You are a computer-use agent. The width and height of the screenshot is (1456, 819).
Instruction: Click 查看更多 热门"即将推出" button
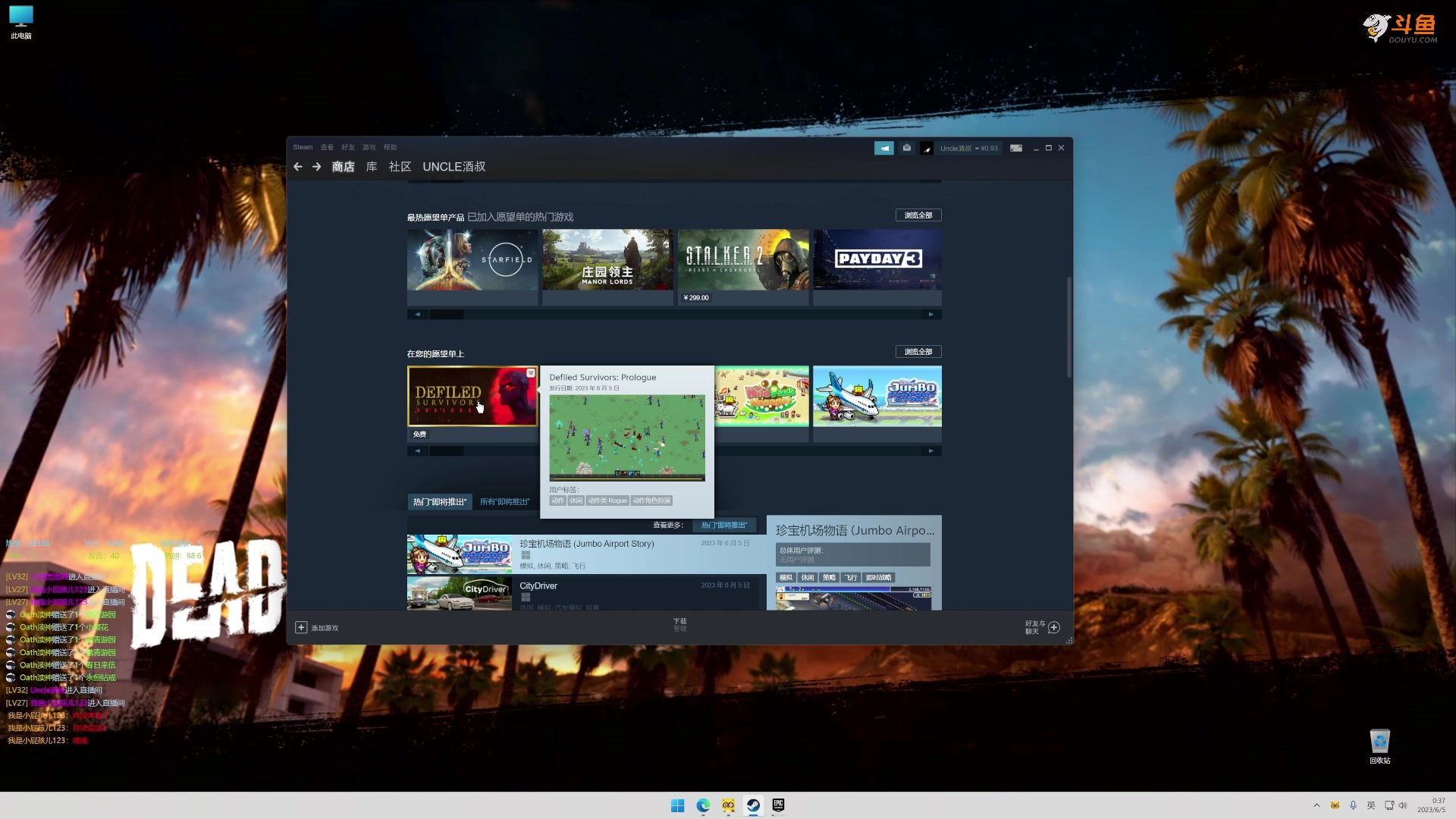click(x=724, y=526)
